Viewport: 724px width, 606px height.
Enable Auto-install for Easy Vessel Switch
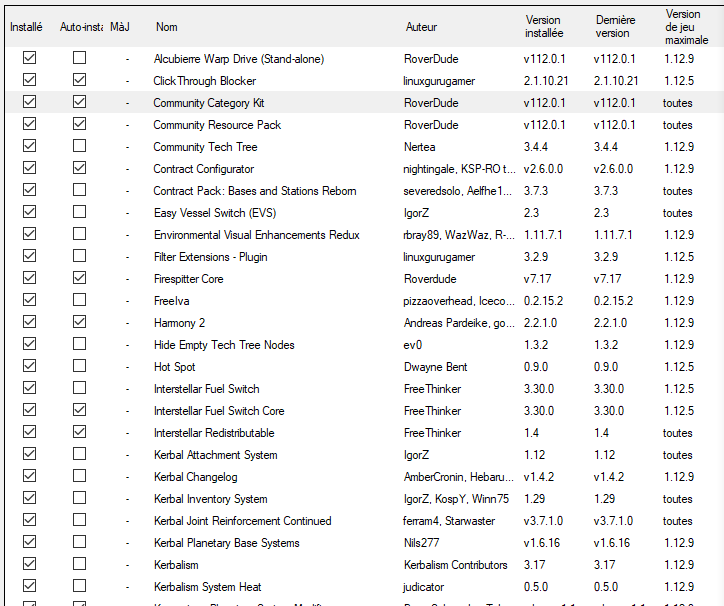click(x=79, y=212)
